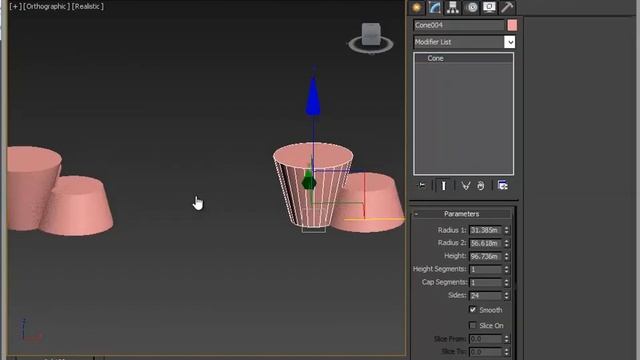
Task: Click the Radius 1 value field
Action: (x=485, y=231)
